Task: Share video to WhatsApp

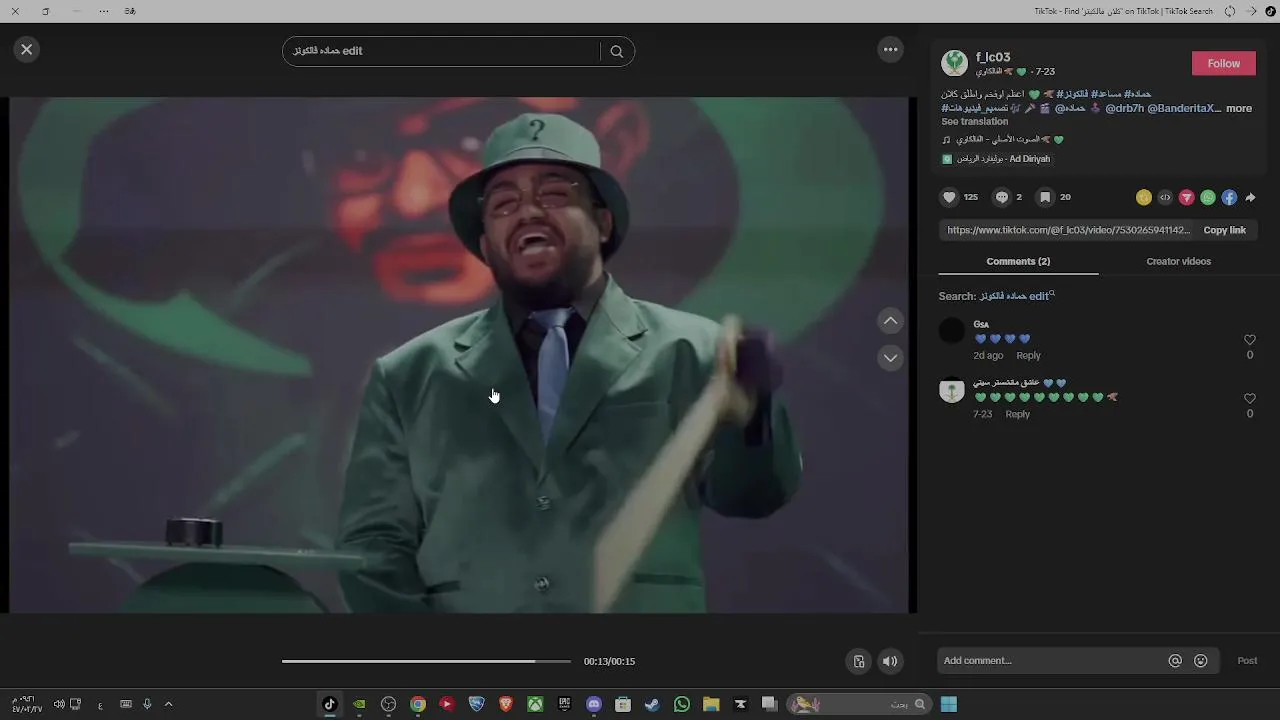Action: tap(1208, 197)
